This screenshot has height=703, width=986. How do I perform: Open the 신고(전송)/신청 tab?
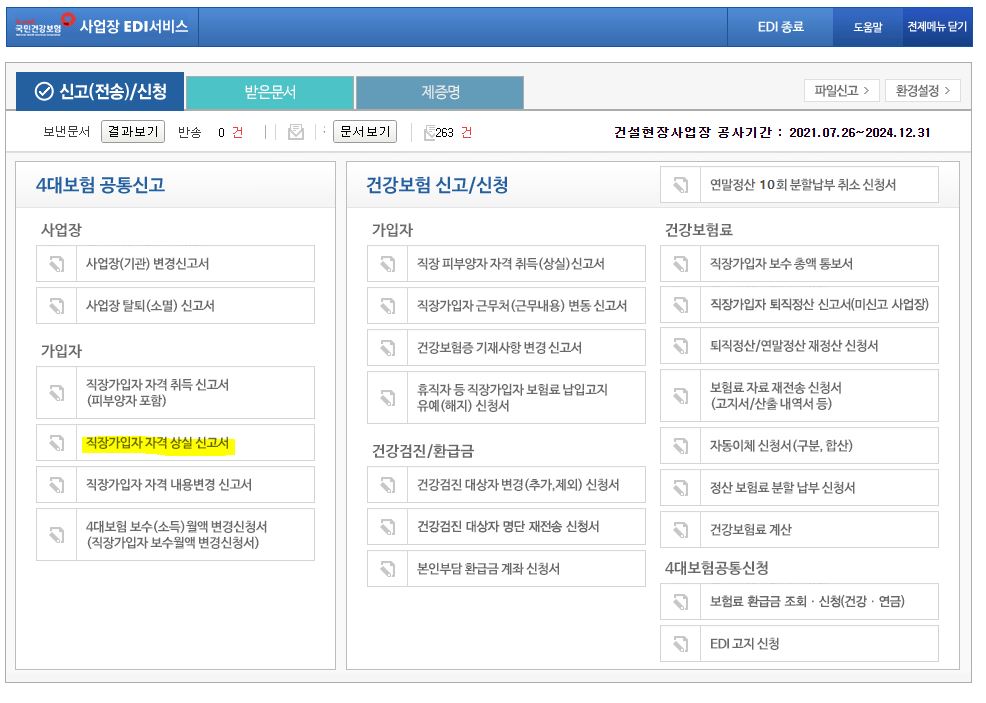click(100, 92)
